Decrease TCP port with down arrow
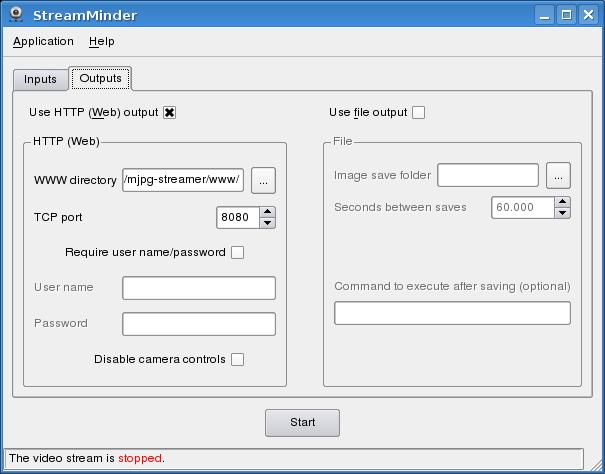605x474 pixels. 267,223
